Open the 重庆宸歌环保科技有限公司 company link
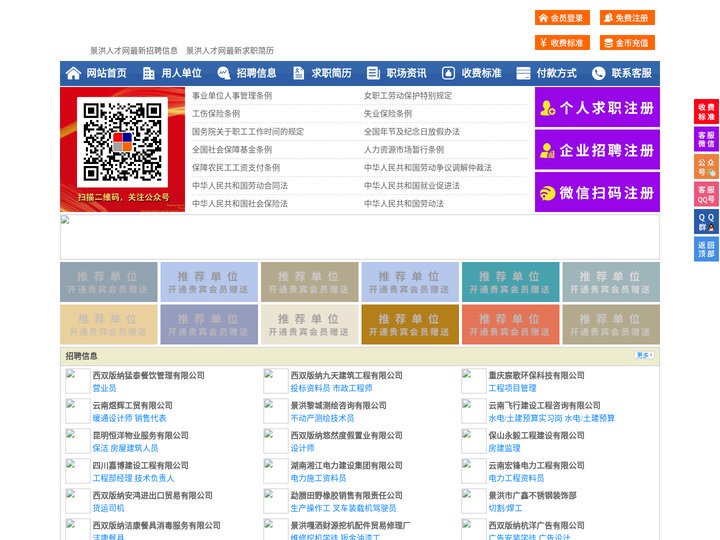Image resolution: width=720 pixels, height=540 pixels. pos(536,375)
